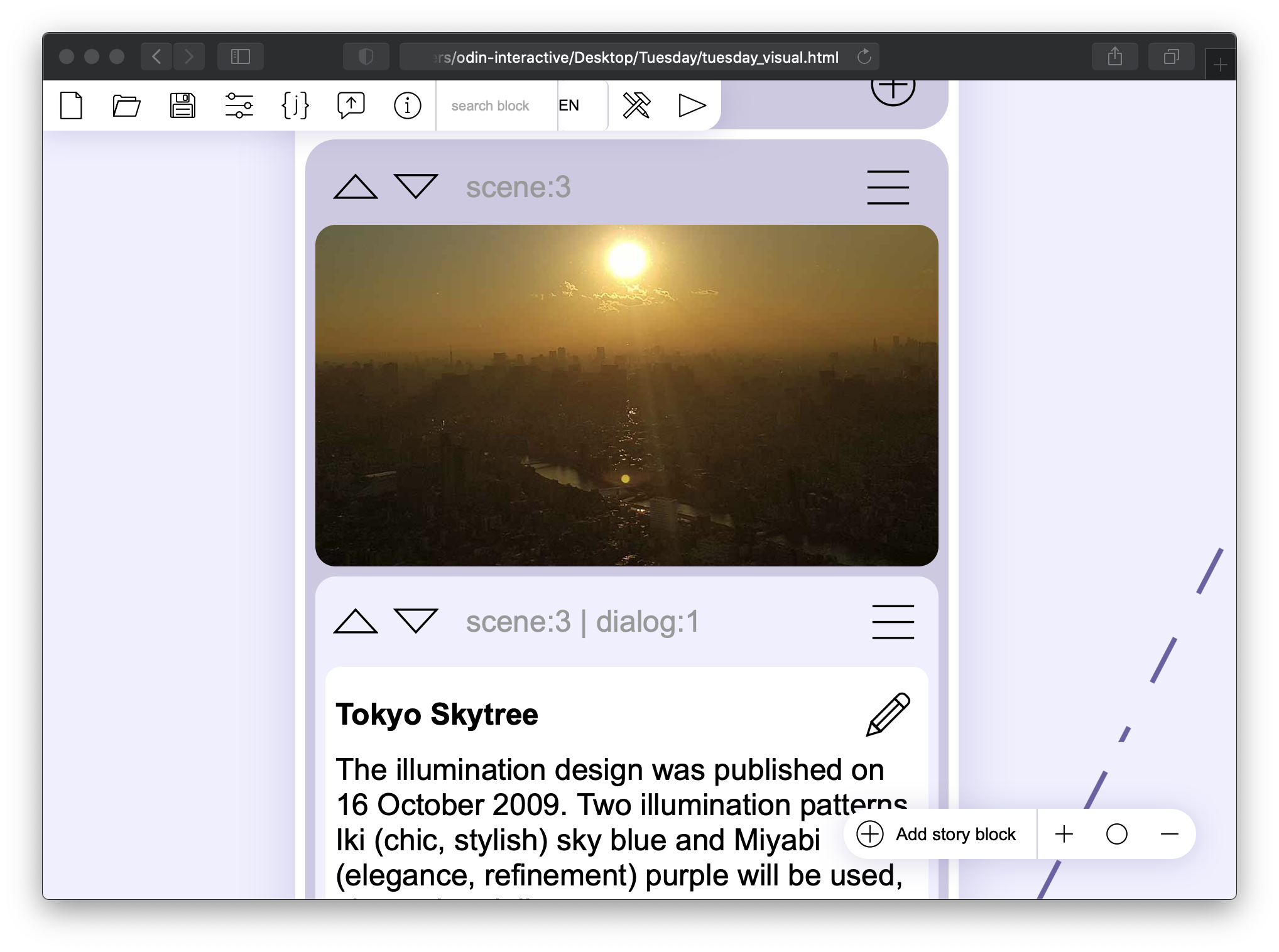Image resolution: width=1279 pixels, height=952 pixels.
Task: Move scene:3 block up
Action: (x=356, y=187)
